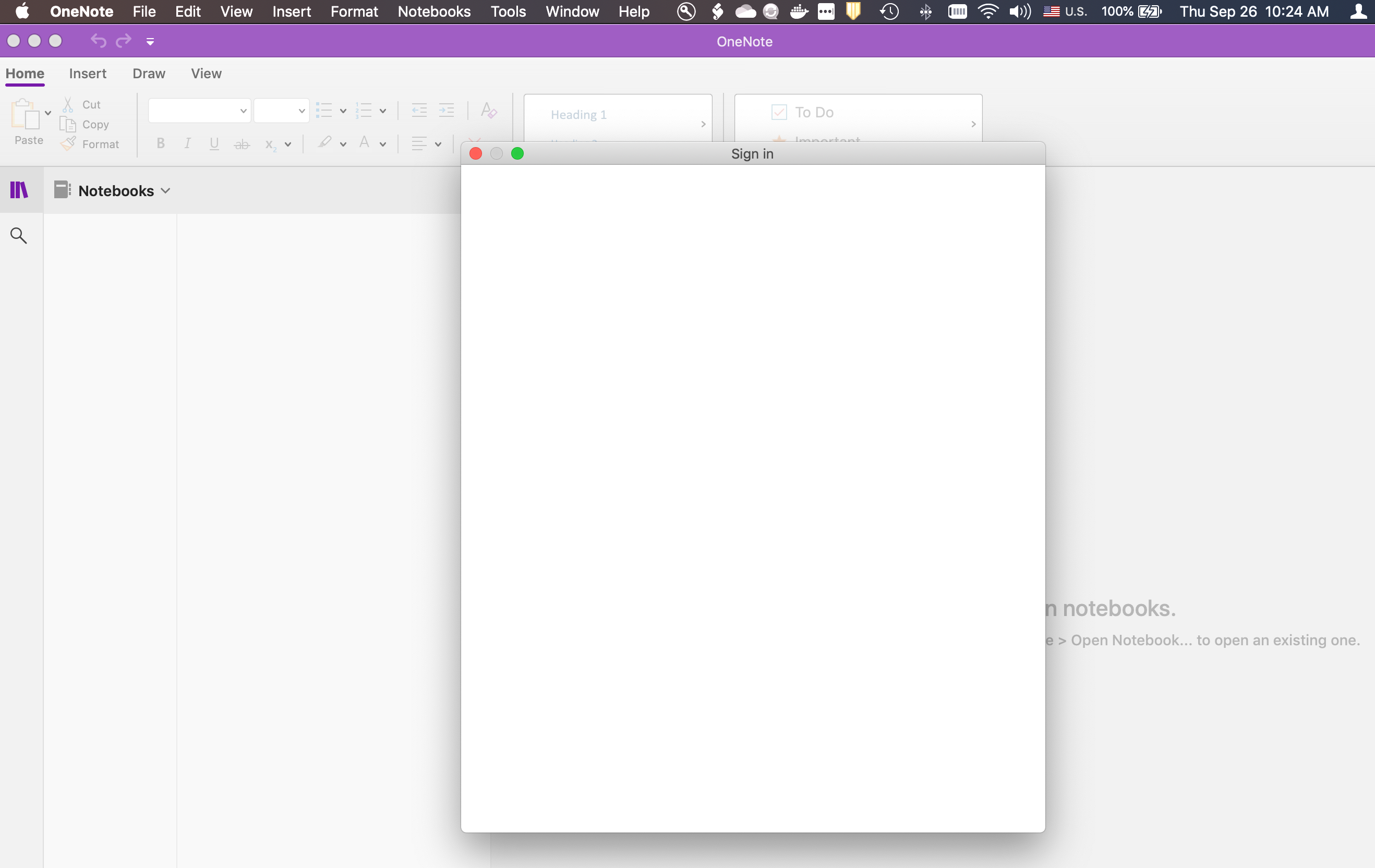Image resolution: width=1375 pixels, height=868 pixels.
Task: Clear formatting with eraser icon
Action: pos(488,110)
